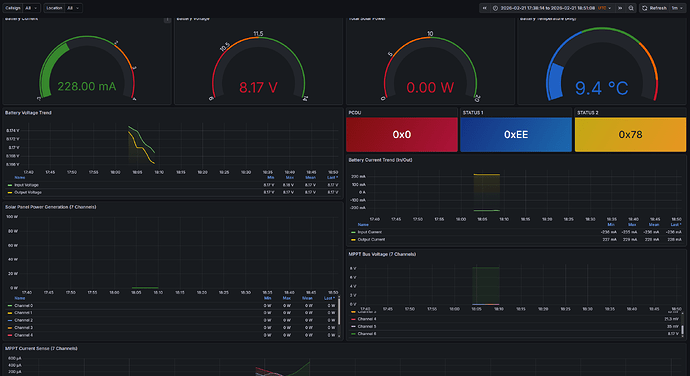The width and height of the screenshot is (690, 376).
Task: Toggle Output Voltage series in legend
Action: (x=28, y=192)
